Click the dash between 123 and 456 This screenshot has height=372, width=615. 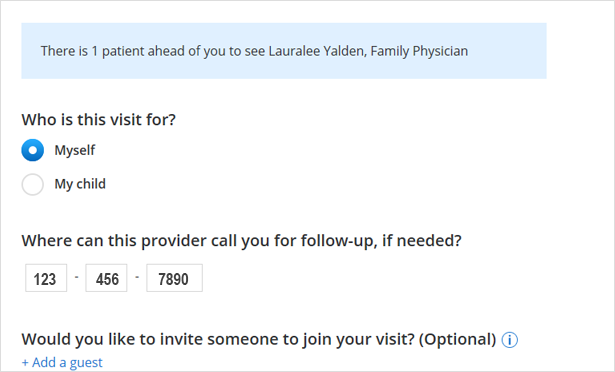[76, 277]
